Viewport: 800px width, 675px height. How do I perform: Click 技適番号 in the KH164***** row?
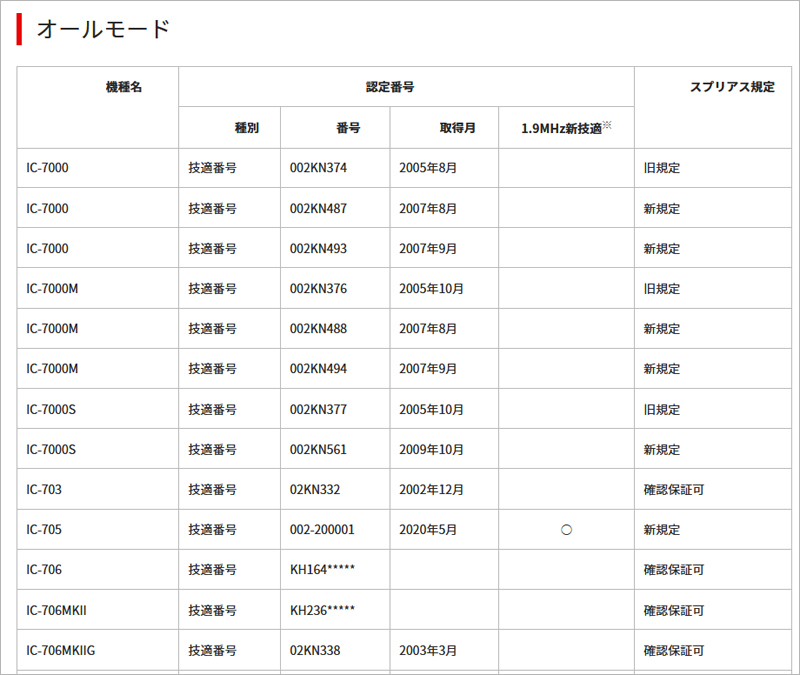(213, 569)
